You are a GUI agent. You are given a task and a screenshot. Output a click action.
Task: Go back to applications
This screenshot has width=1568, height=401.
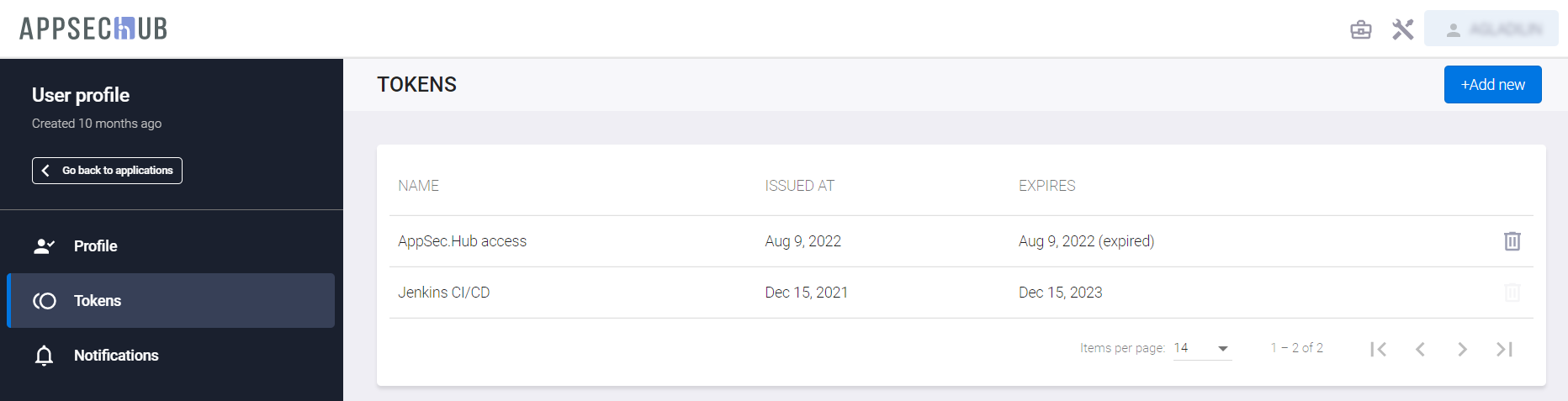(x=107, y=171)
